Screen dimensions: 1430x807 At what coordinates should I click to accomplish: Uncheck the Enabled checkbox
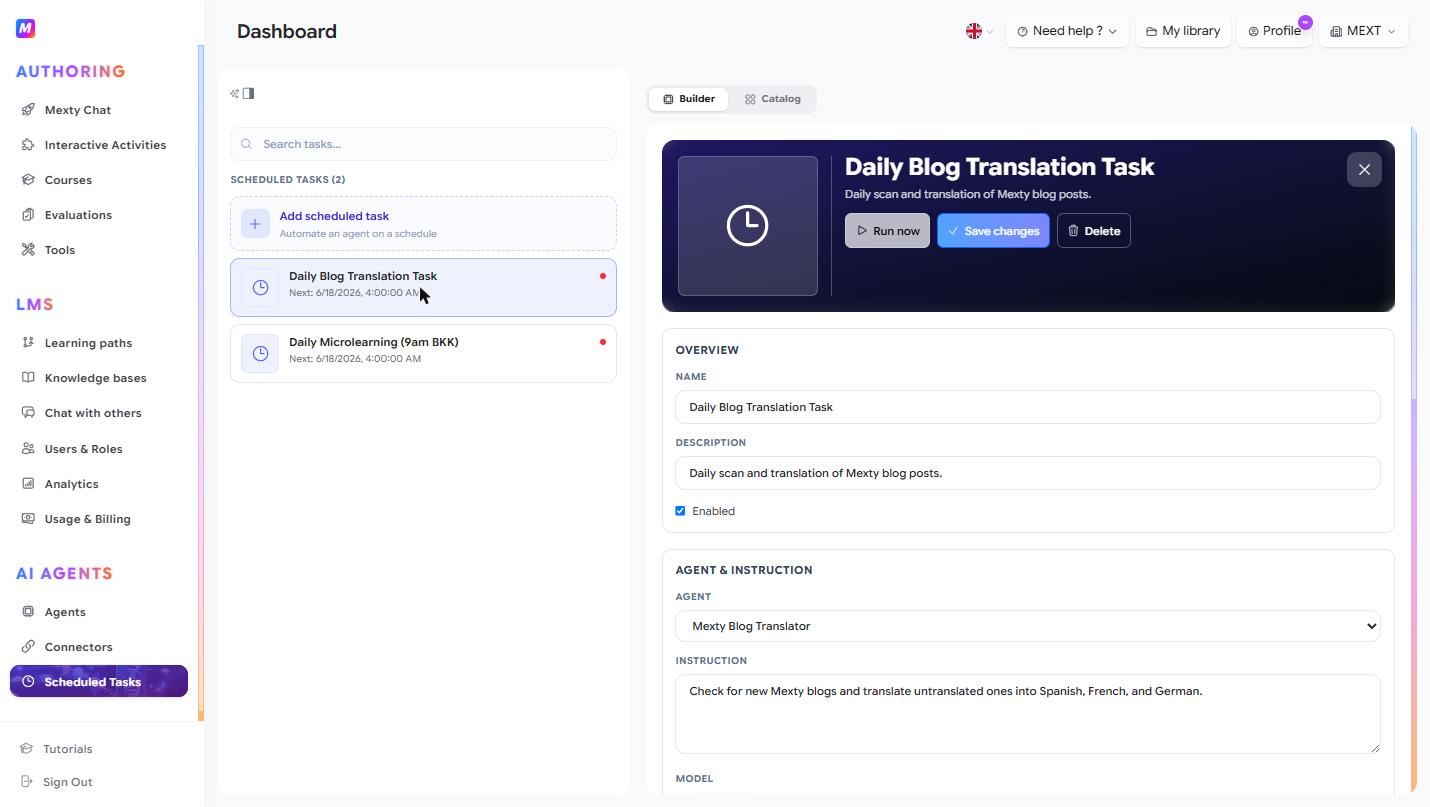coord(680,511)
